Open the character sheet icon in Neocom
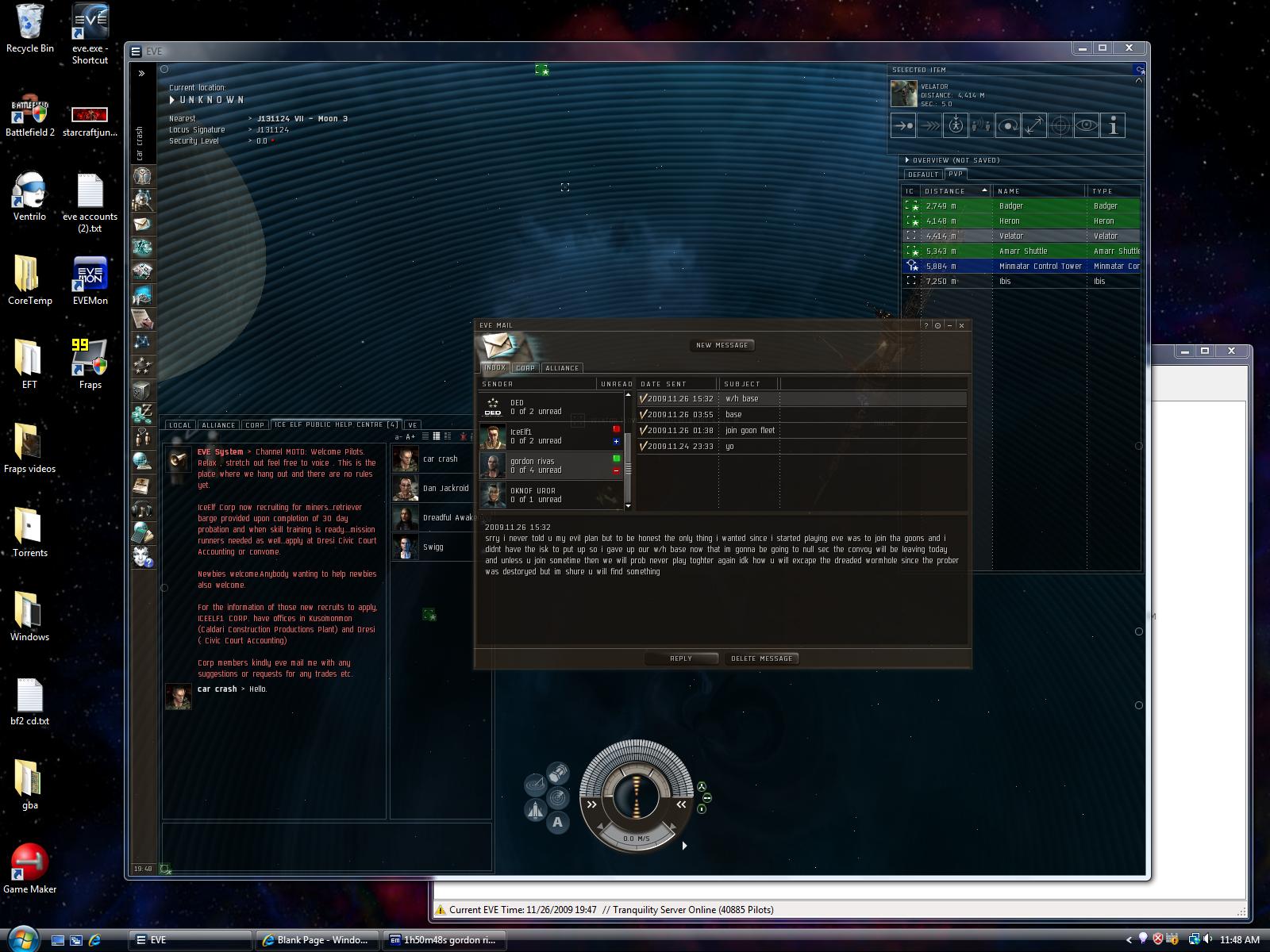The image size is (1270, 952). (x=143, y=176)
